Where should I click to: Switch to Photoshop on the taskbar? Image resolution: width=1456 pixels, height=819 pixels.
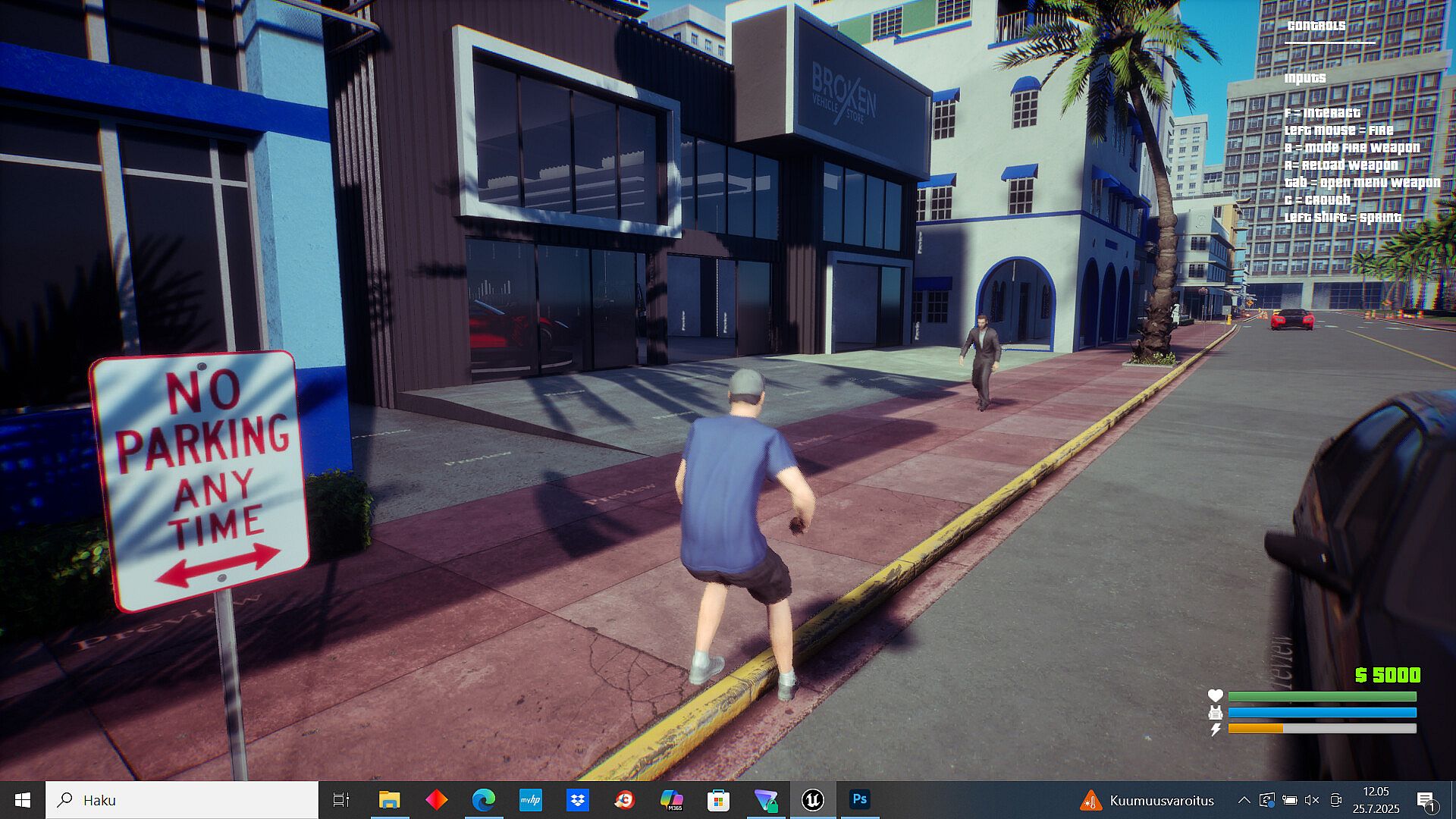[859, 800]
